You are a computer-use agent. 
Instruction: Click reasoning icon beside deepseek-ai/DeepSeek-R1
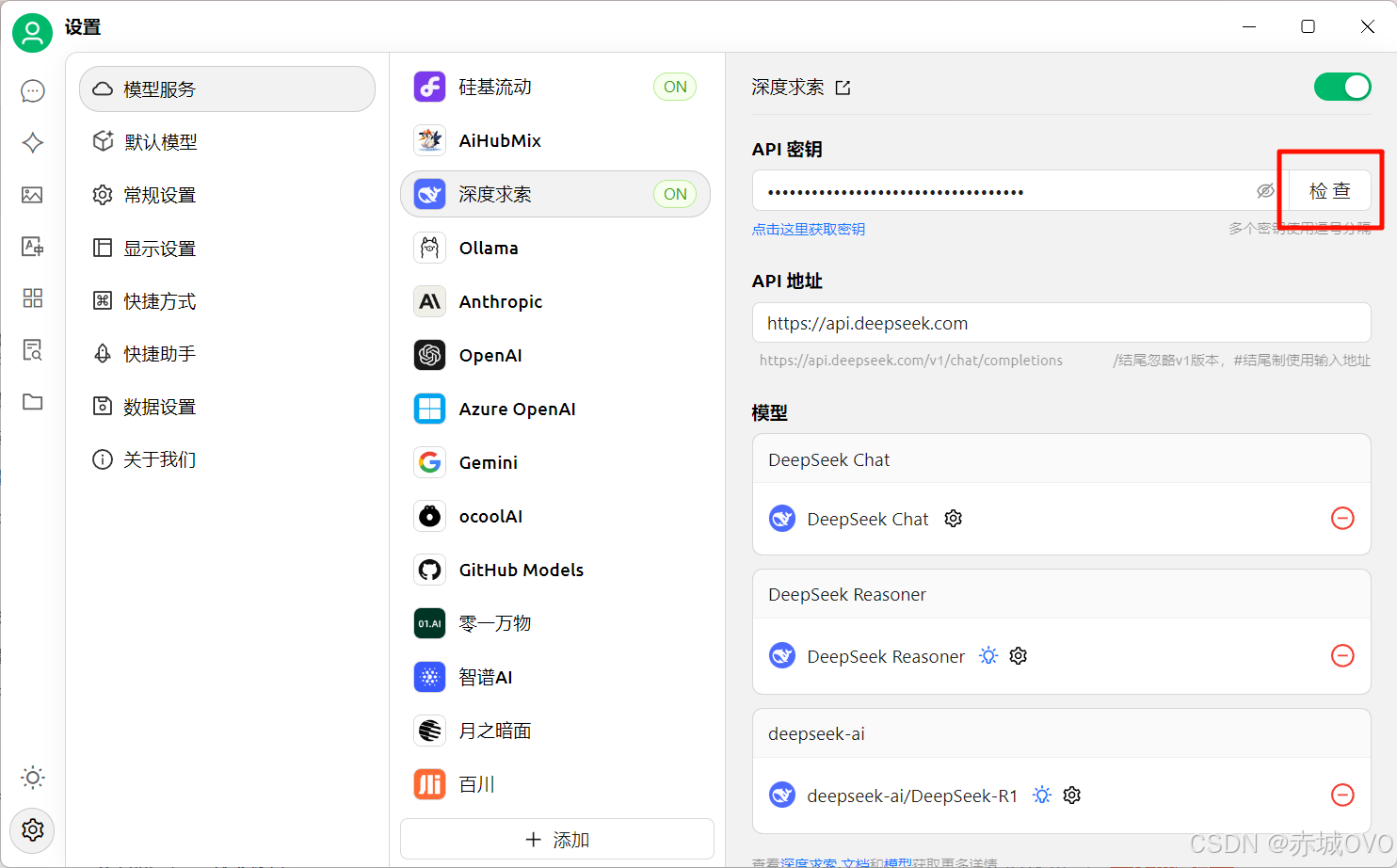[x=1042, y=796]
